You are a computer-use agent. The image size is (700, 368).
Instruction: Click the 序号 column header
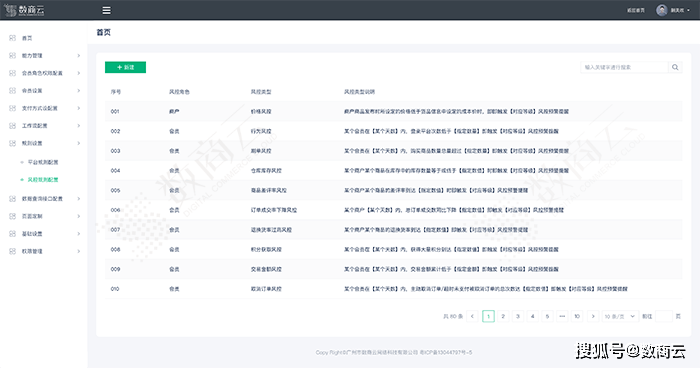coord(116,92)
